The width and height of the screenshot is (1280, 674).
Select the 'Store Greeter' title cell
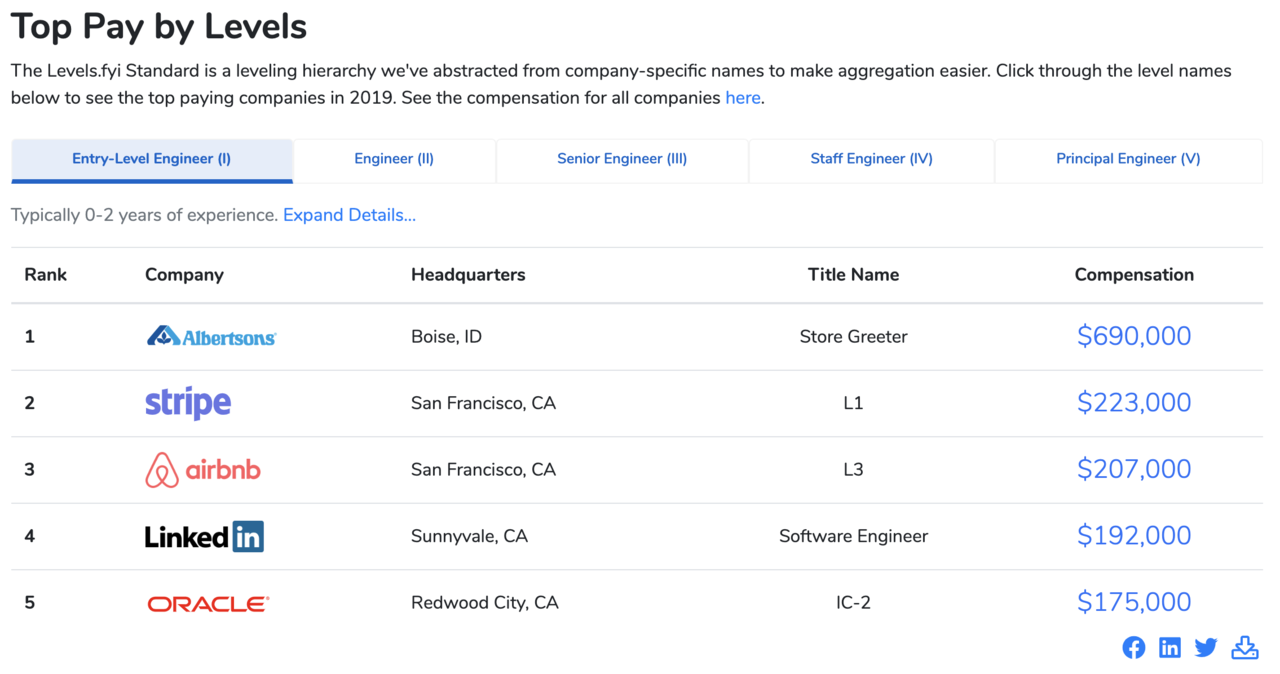(x=853, y=337)
